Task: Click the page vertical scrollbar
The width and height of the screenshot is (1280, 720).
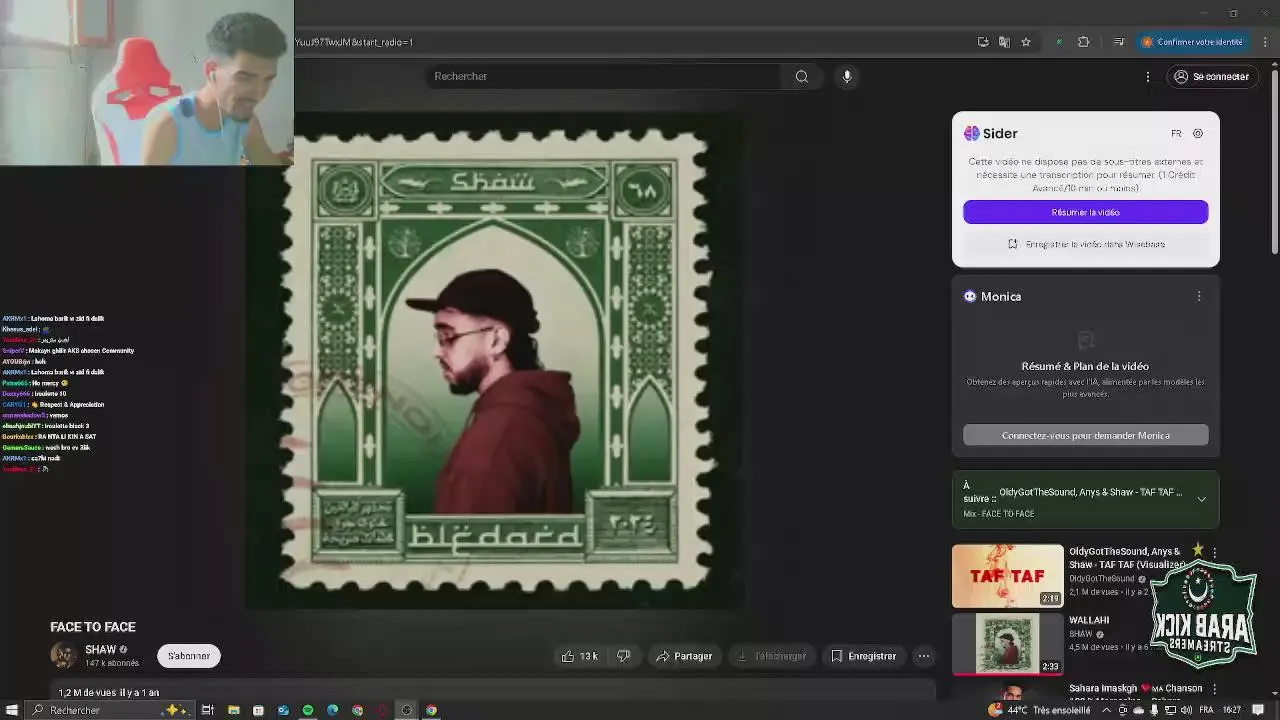Action: click(x=1274, y=160)
